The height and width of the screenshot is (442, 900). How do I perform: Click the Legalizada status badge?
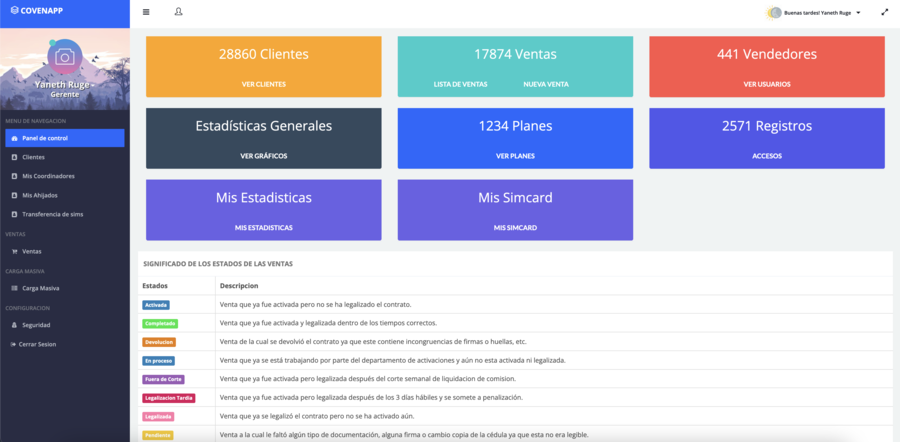(158, 417)
